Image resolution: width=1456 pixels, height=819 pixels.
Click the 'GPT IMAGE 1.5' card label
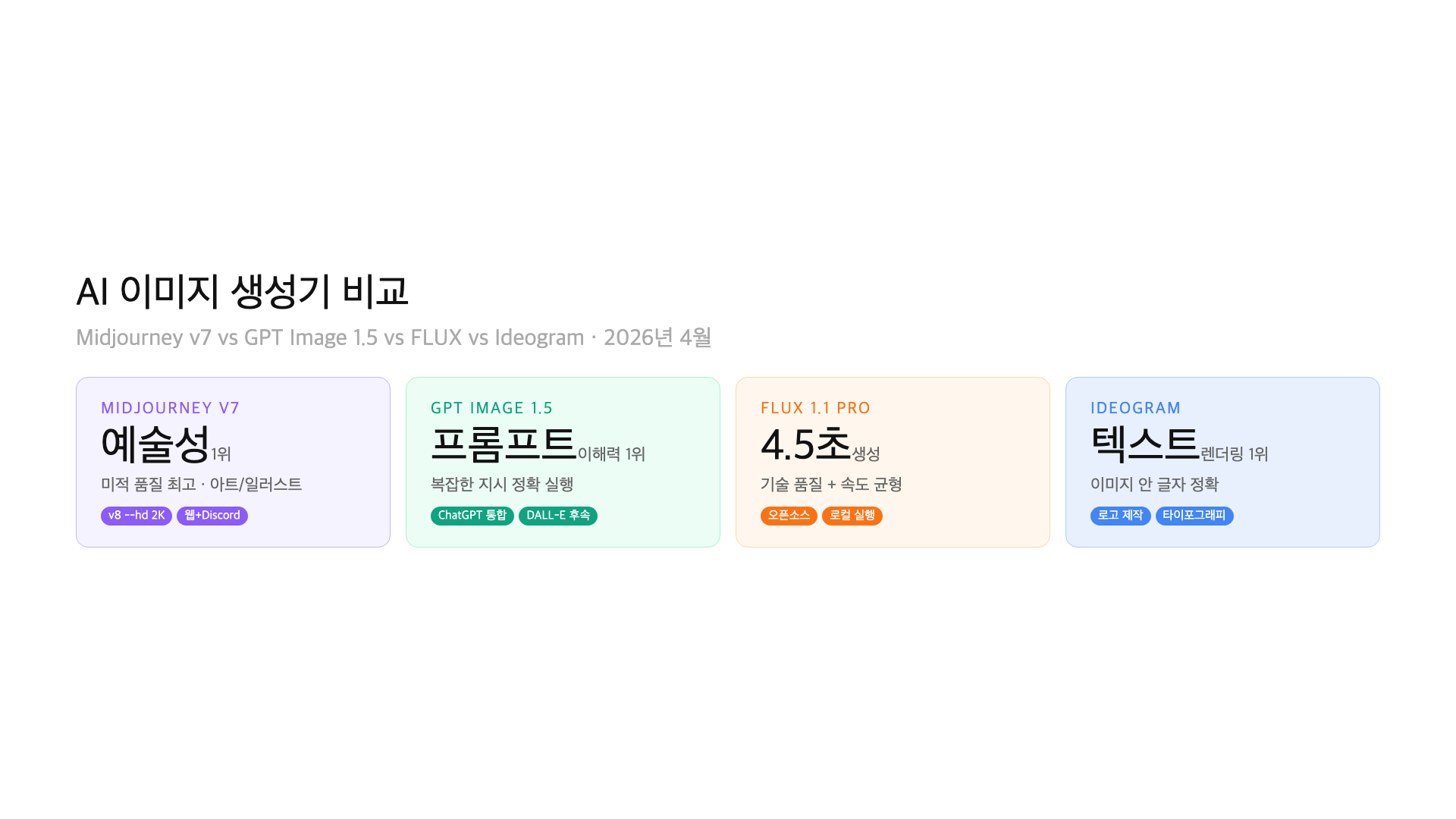point(492,408)
